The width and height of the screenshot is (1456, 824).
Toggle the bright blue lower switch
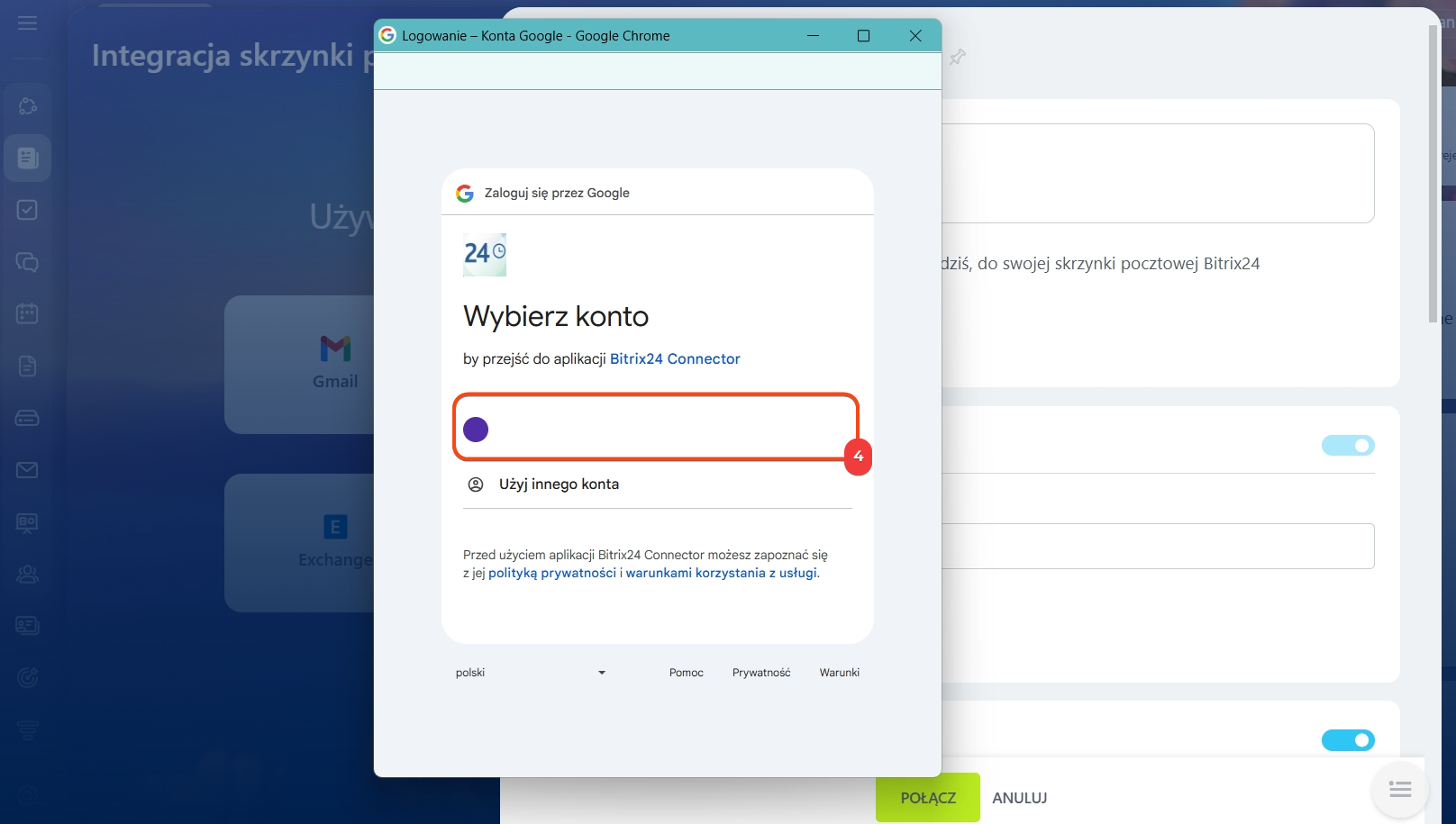(1348, 740)
